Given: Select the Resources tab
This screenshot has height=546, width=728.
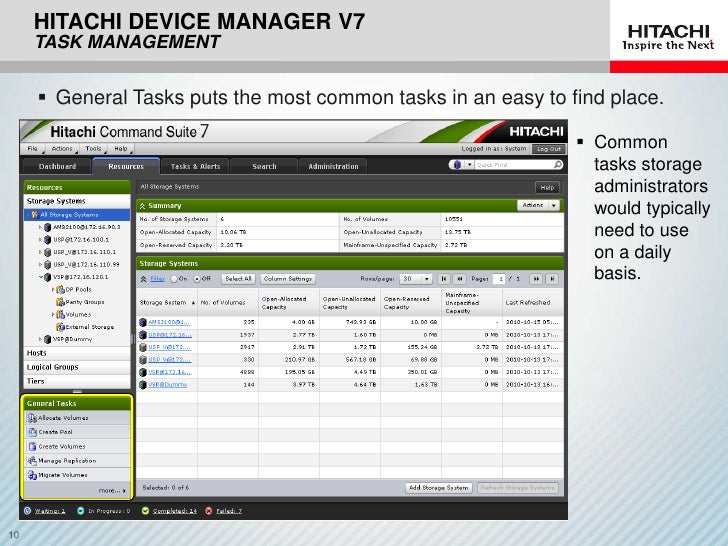Looking at the screenshot, I should click(126, 166).
